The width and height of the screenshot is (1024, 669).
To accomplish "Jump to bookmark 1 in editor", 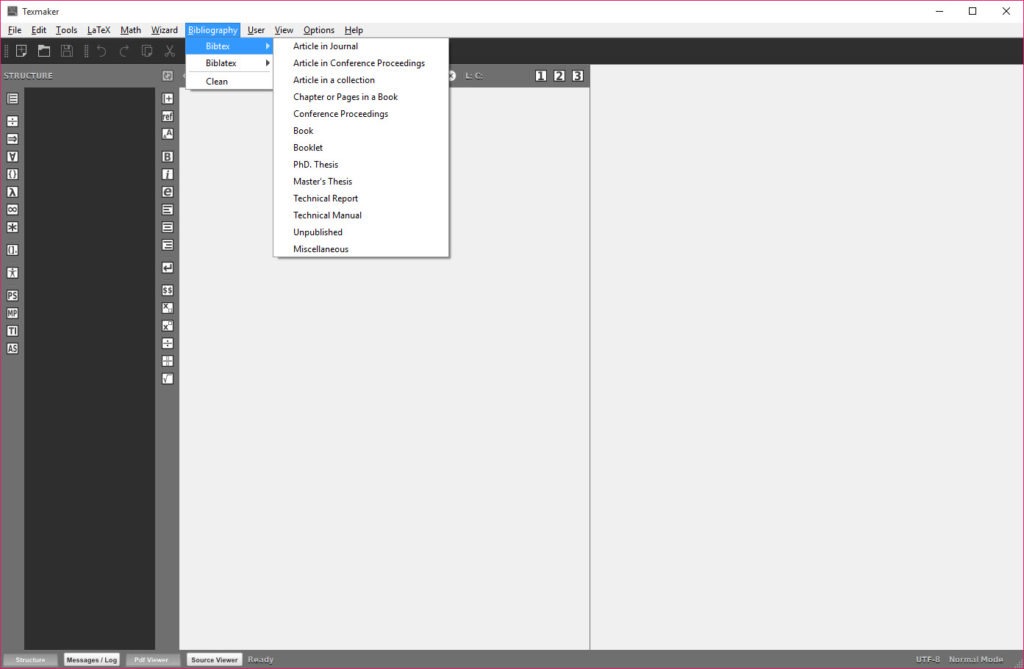I will [541, 76].
